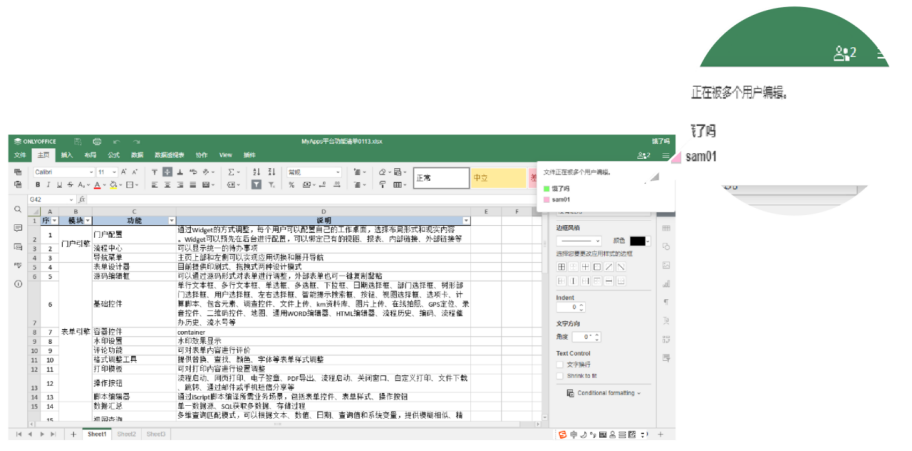
Task: Open the Comments panel in left sidebar
Action: click(x=17, y=228)
